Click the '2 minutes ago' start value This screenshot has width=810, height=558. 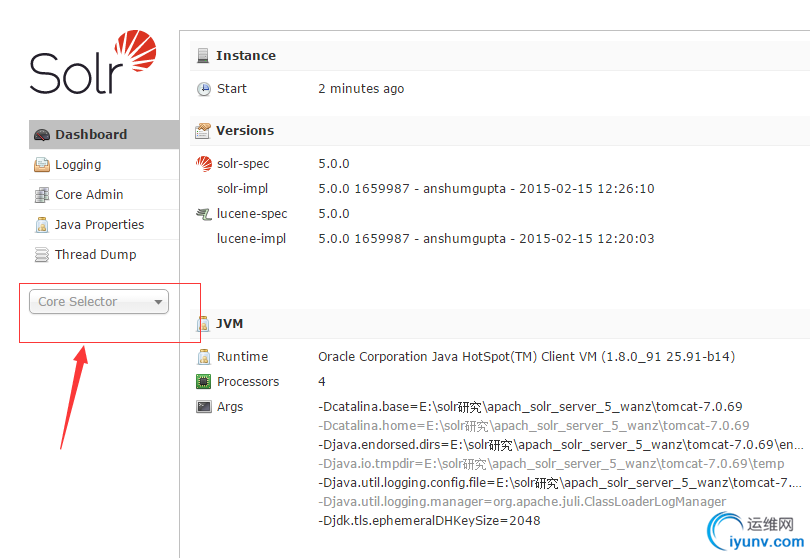[x=361, y=89]
